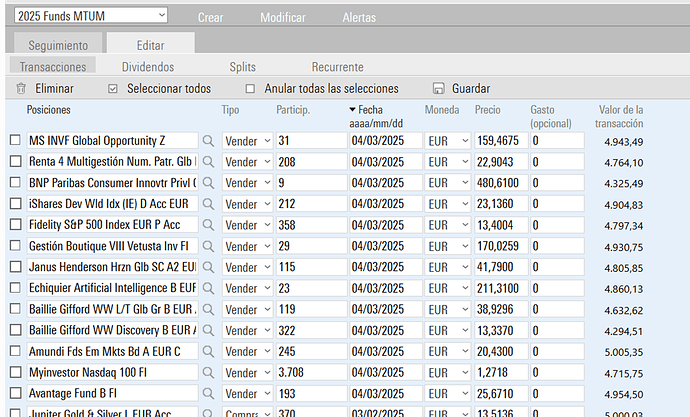Viewport: 690px width, 417px height.
Task: Click magnifier beside Baillie Gifford L/T Glb row
Action: click(208, 309)
